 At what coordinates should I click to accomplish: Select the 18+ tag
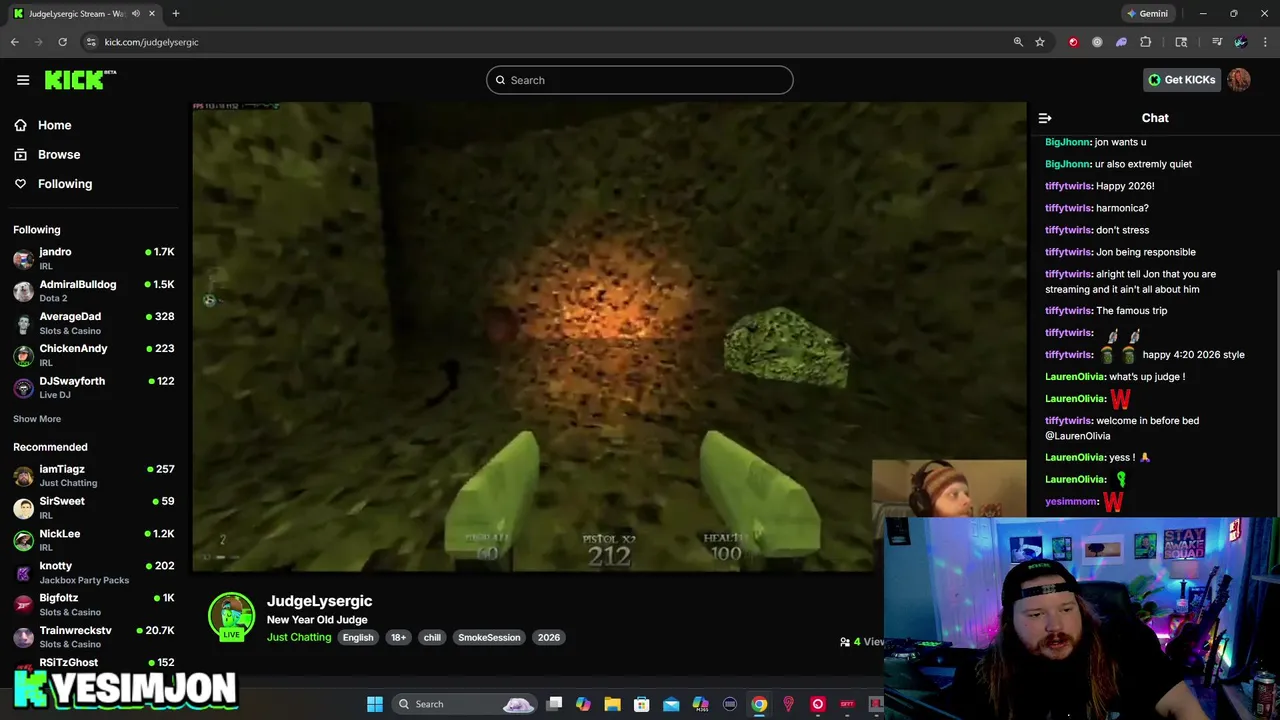[x=398, y=637]
